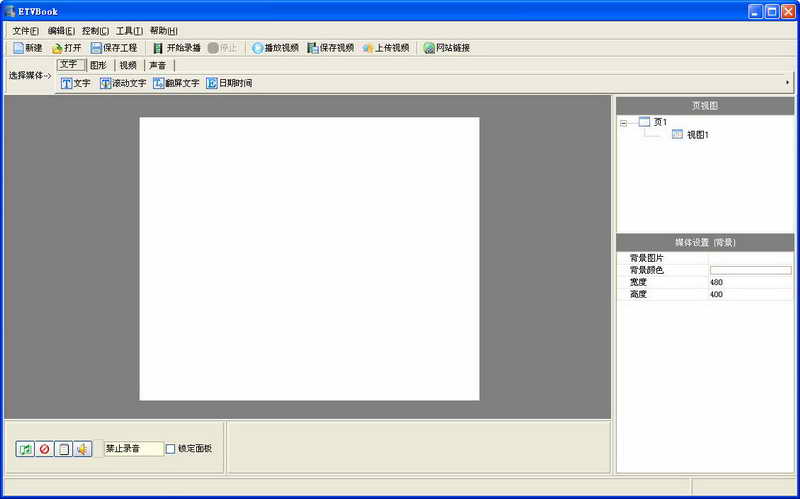Maximize the ETVBook window
800x499 pixels.
click(772, 11)
